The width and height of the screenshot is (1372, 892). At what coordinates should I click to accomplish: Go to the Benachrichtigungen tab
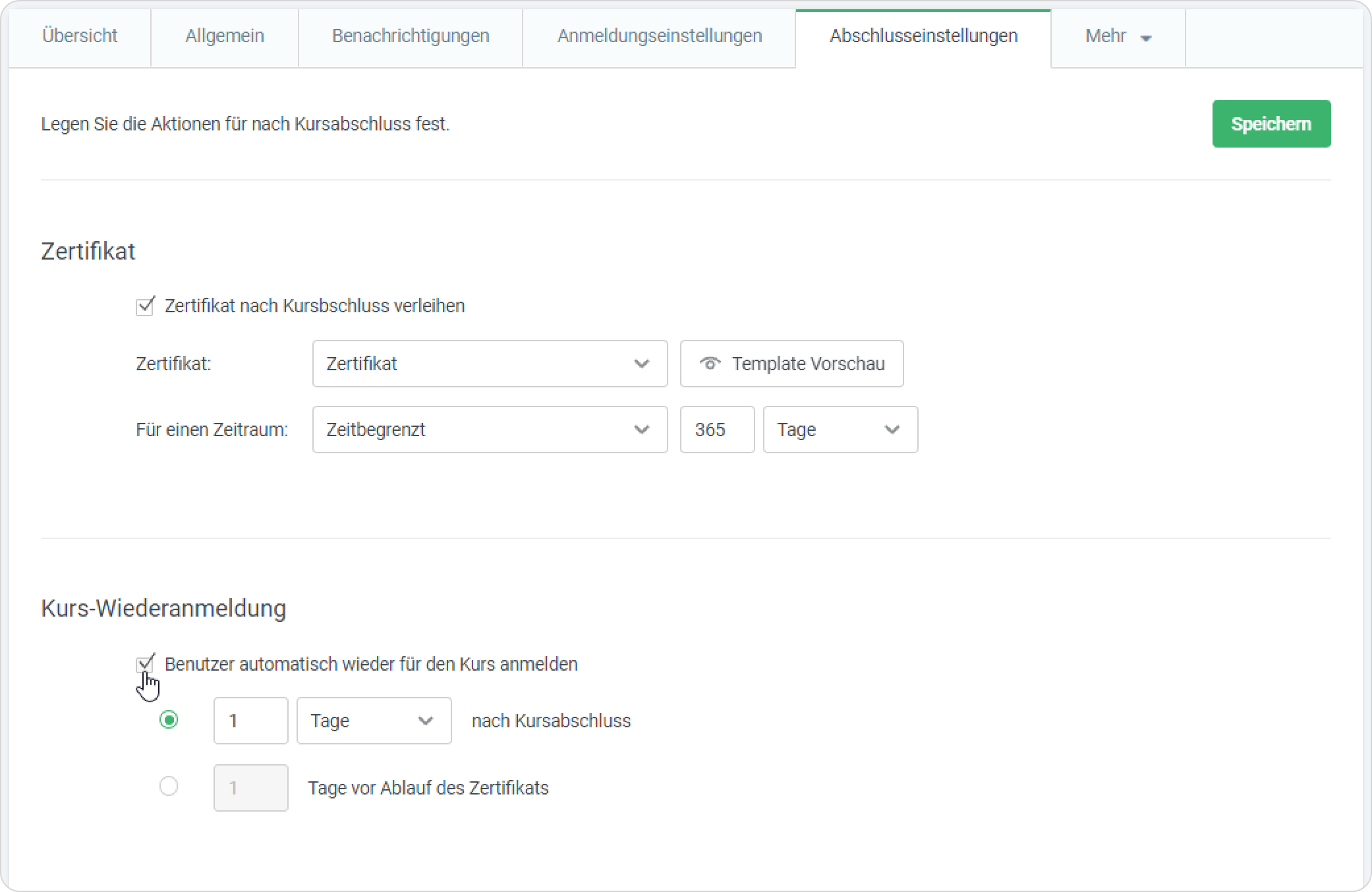[x=411, y=36]
